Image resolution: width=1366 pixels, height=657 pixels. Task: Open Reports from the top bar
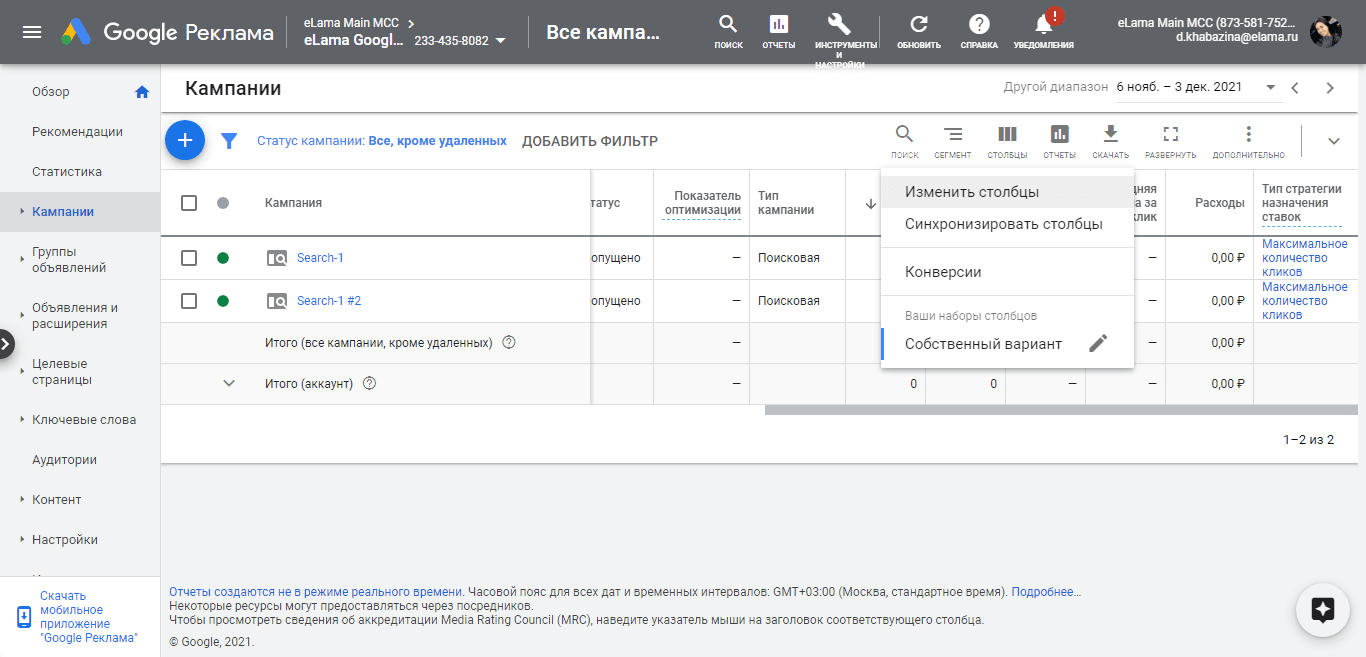tap(778, 31)
